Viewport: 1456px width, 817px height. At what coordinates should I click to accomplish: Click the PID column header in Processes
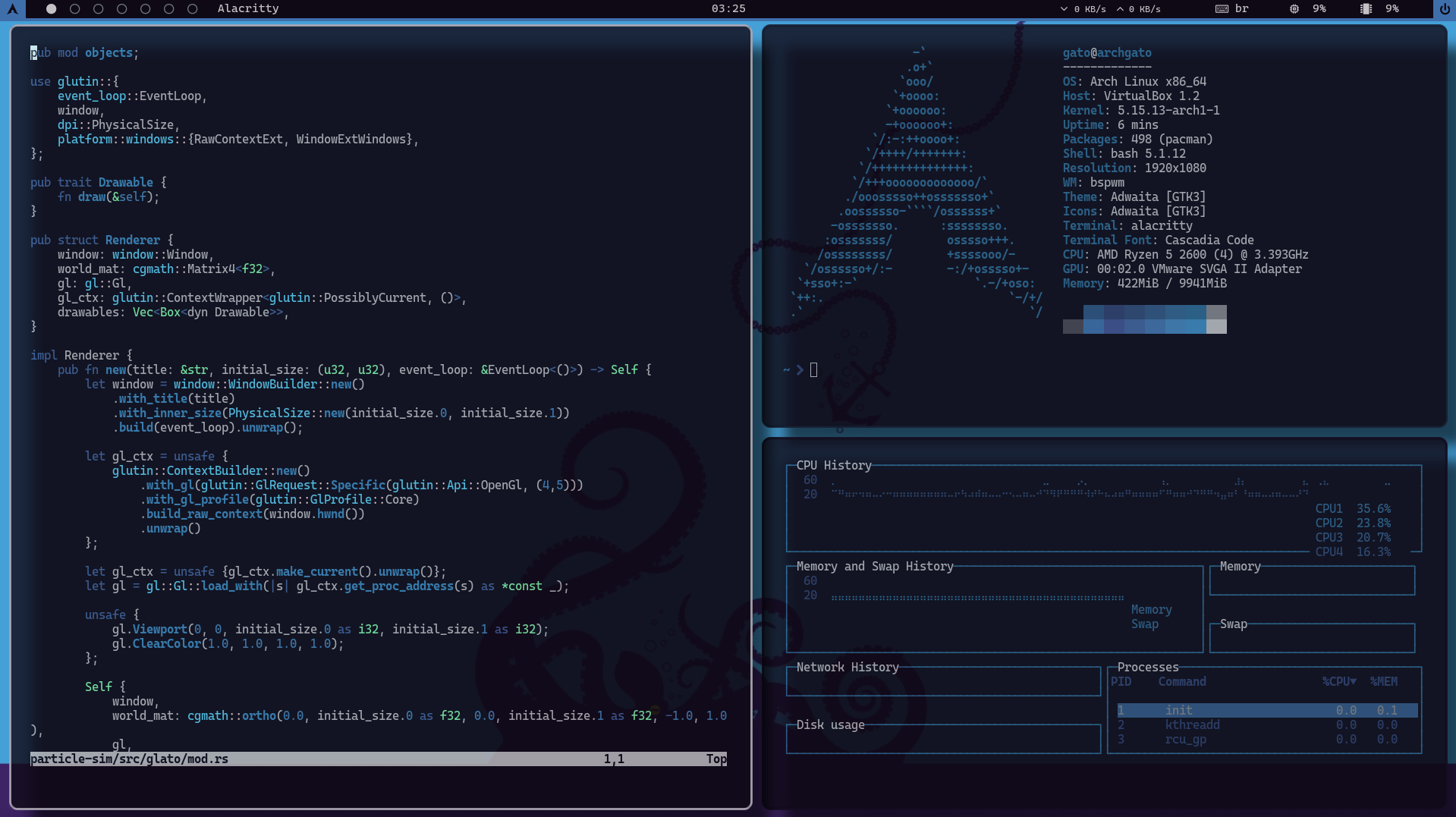[x=1121, y=681]
